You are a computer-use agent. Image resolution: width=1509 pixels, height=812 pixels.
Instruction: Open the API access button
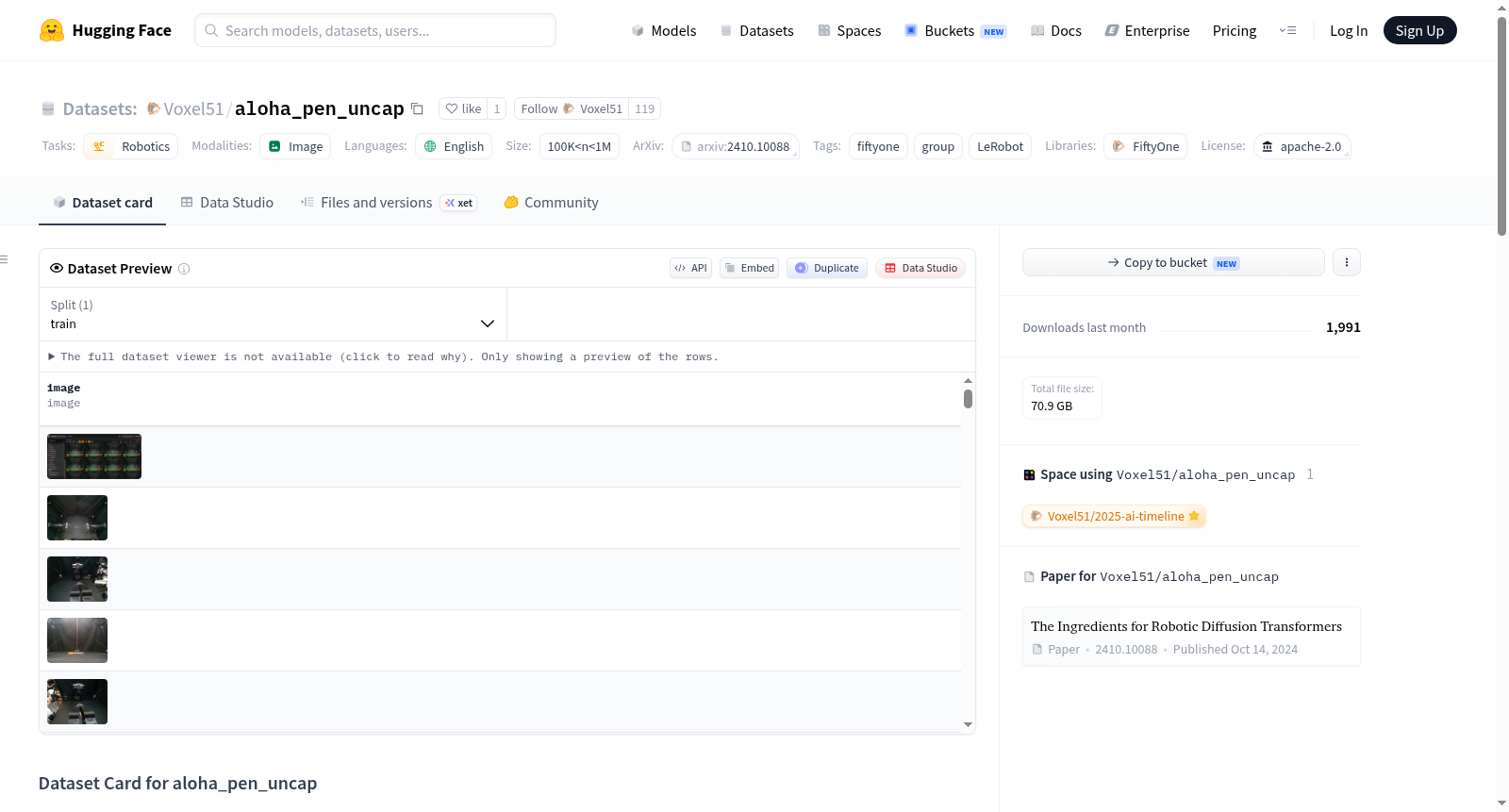click(690, 268)
